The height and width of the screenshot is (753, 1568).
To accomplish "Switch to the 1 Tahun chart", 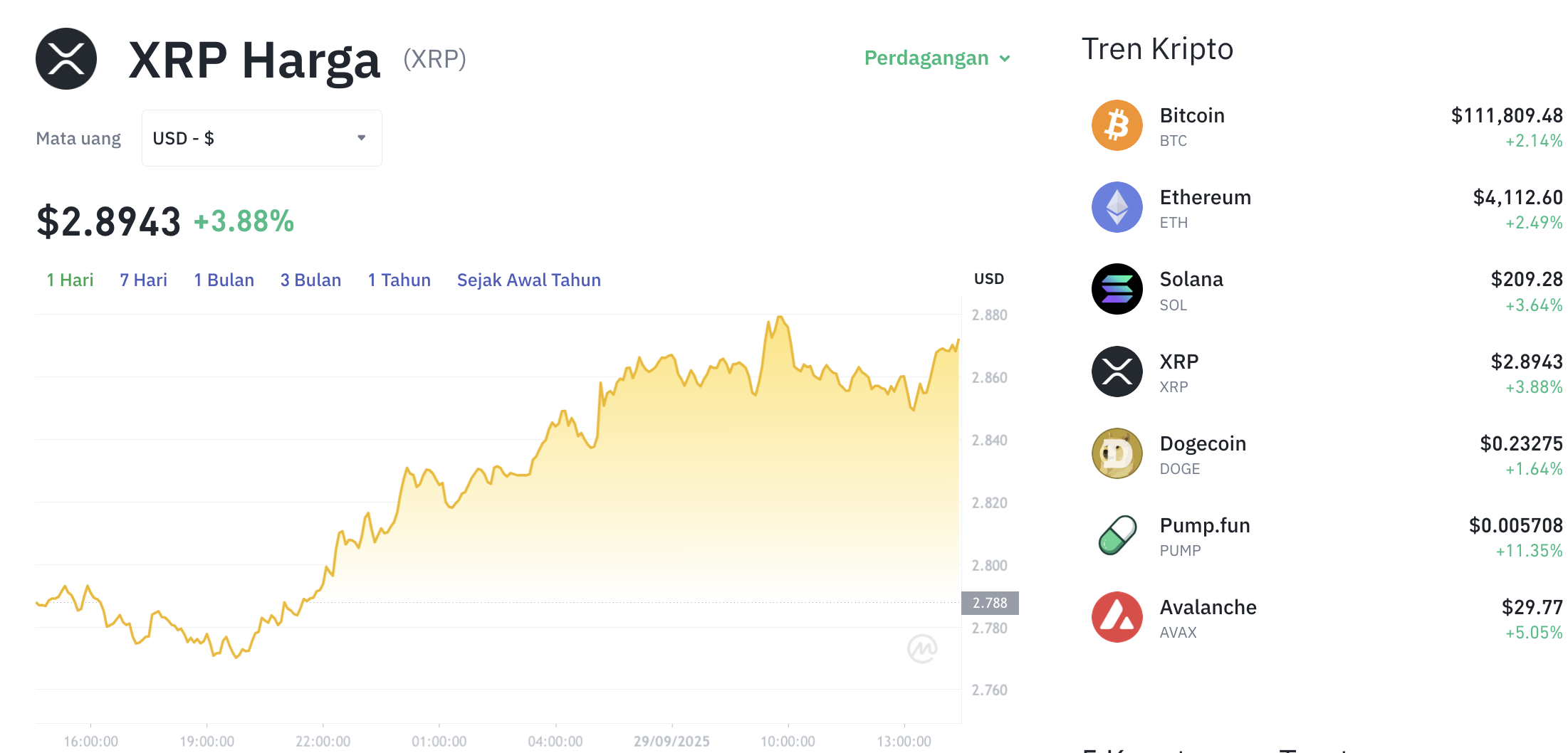I will point(398,280).
